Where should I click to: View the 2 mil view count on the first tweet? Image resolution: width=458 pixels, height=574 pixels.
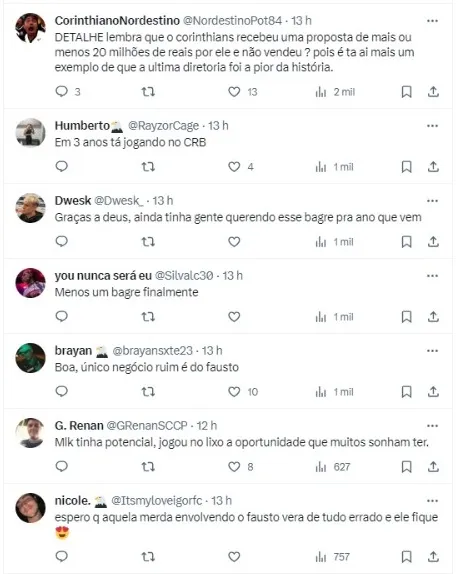point(335,92)
